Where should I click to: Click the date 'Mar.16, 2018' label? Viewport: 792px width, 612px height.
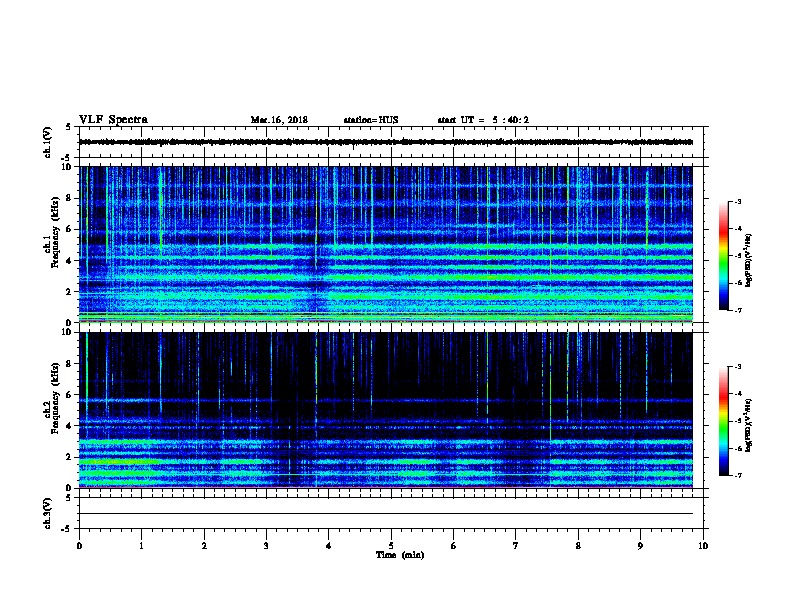(279, 120)
